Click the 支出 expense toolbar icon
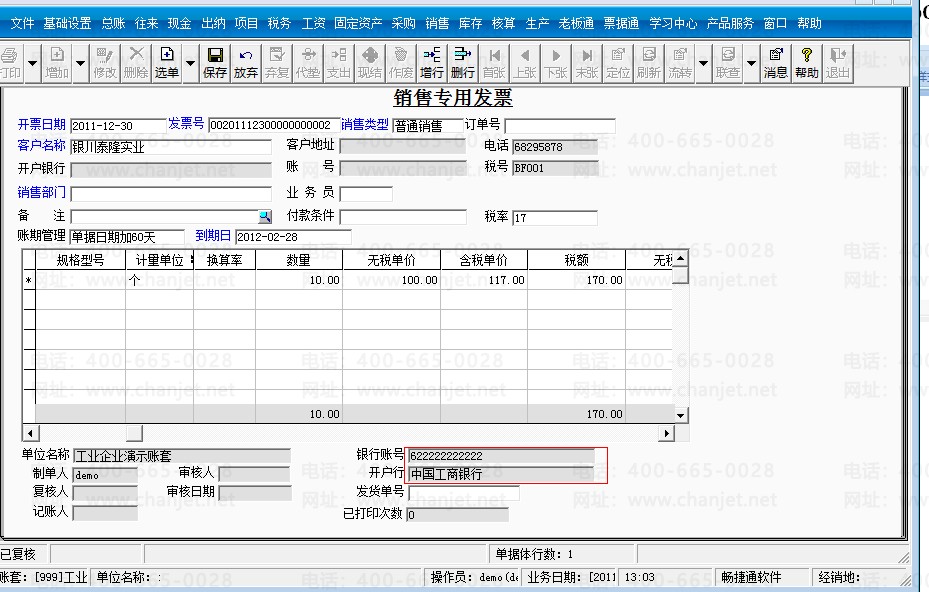 [x=338, y=63]
